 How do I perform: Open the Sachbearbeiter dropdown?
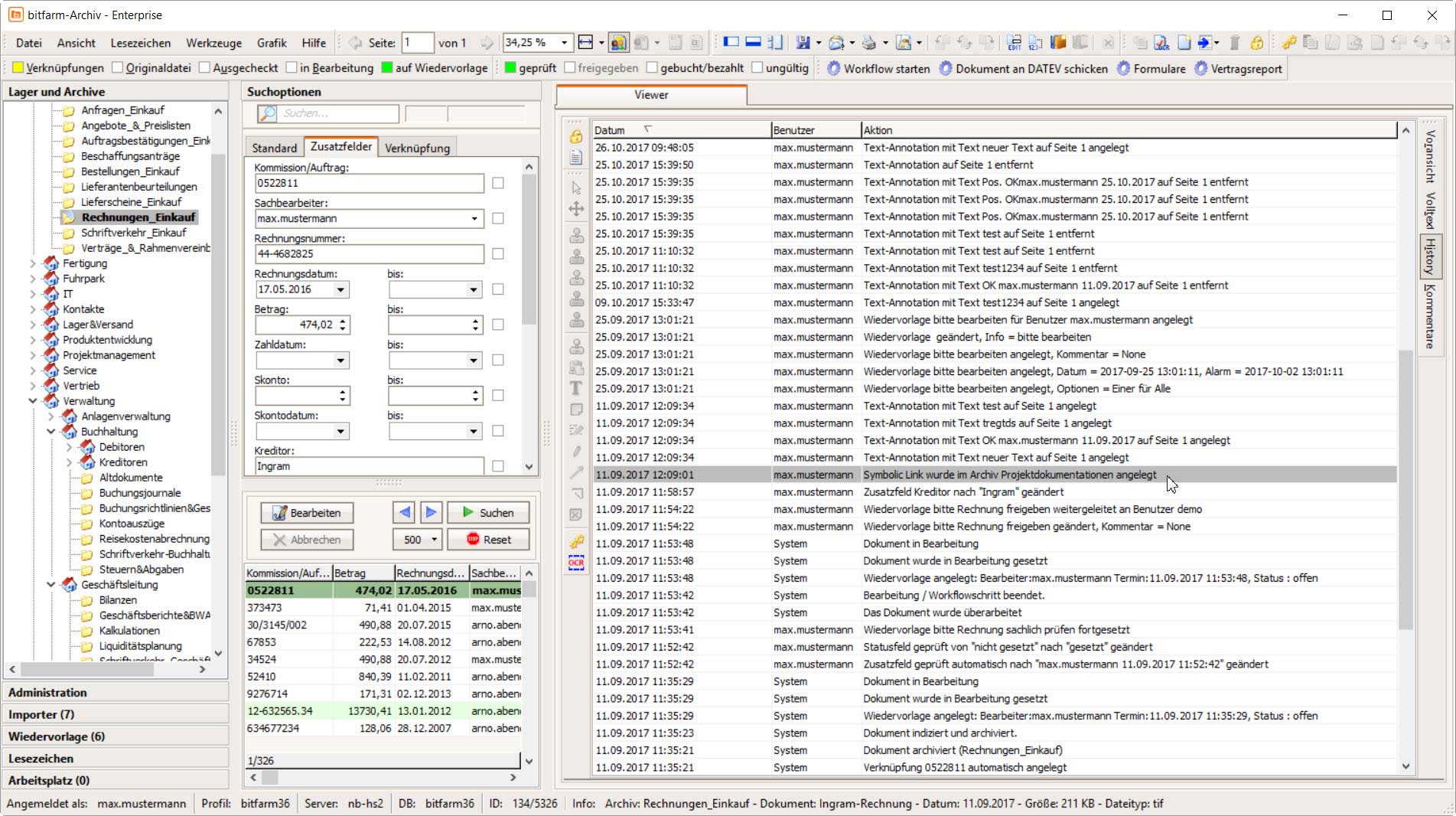[474, 218]
